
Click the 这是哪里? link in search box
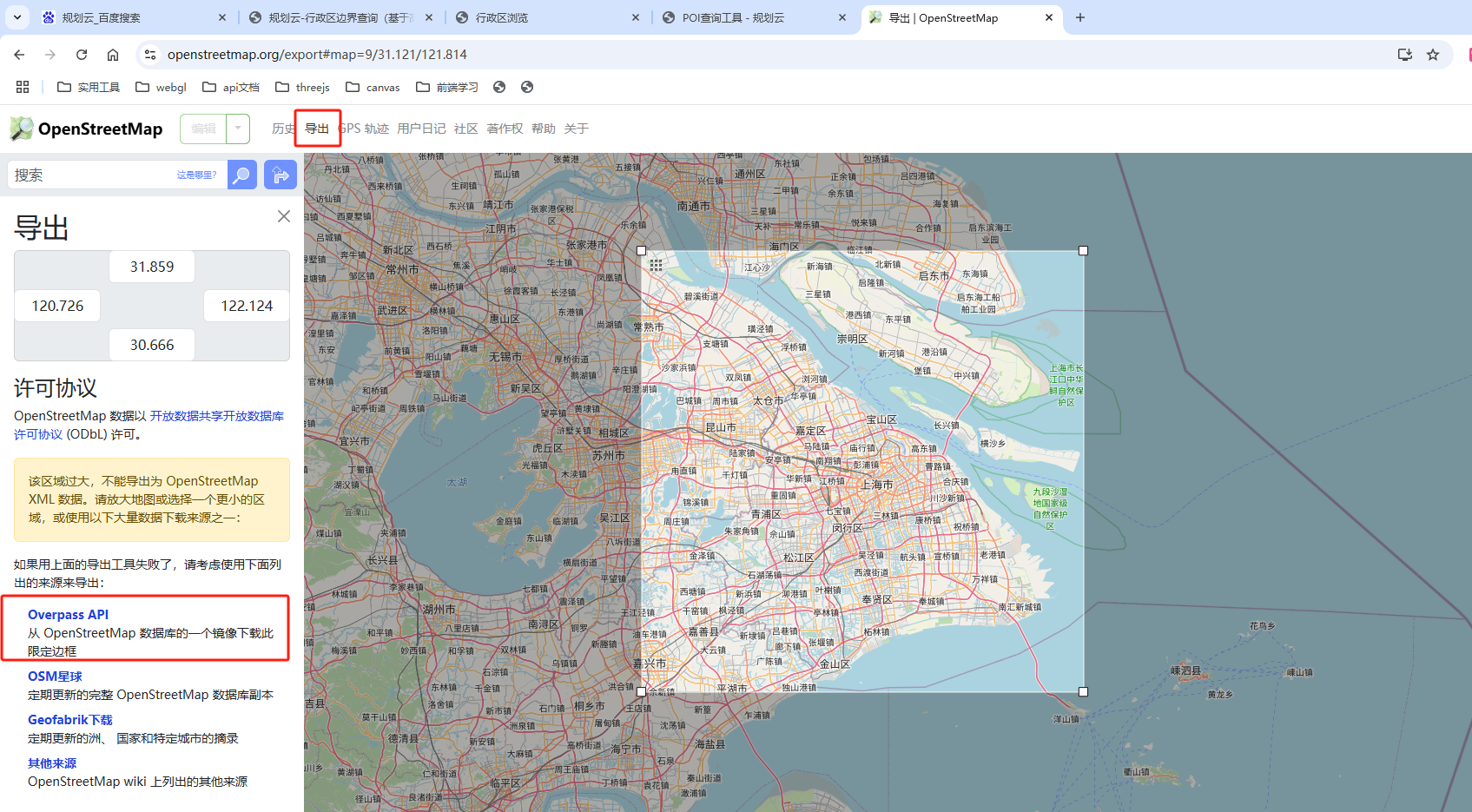196,175
